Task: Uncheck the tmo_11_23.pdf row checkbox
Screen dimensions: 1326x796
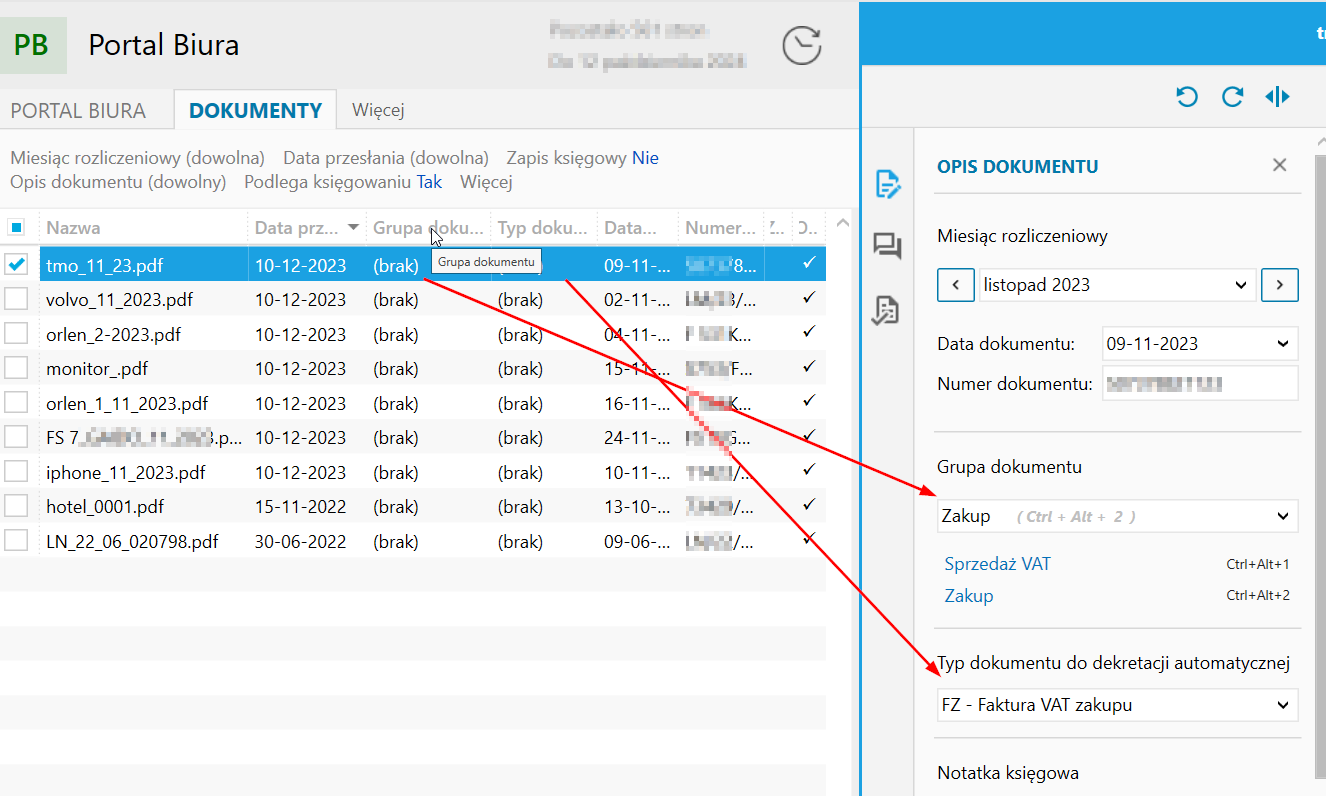Action: click(x=16, y=265)
